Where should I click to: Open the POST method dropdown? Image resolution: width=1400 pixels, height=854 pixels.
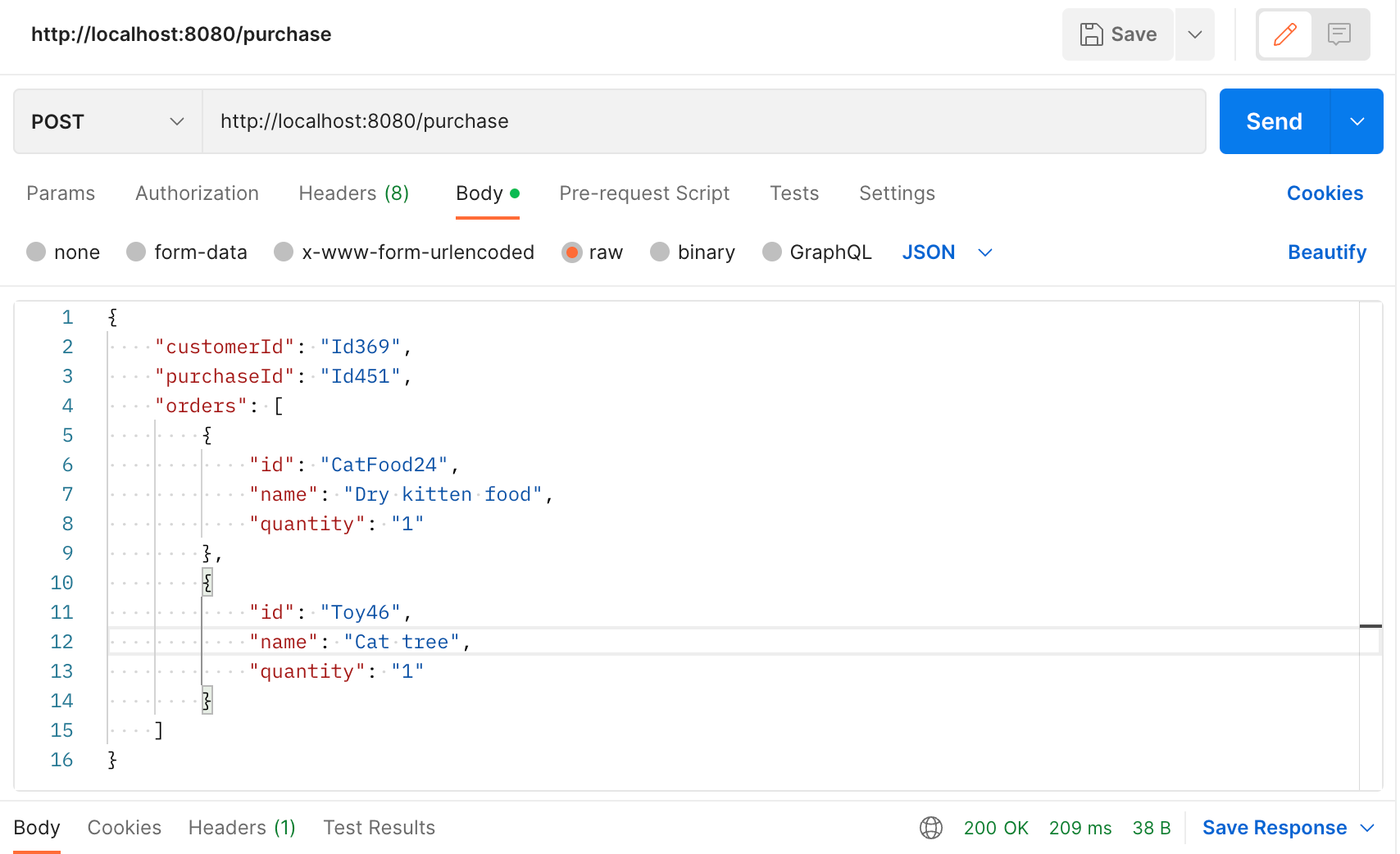point(107,121)
